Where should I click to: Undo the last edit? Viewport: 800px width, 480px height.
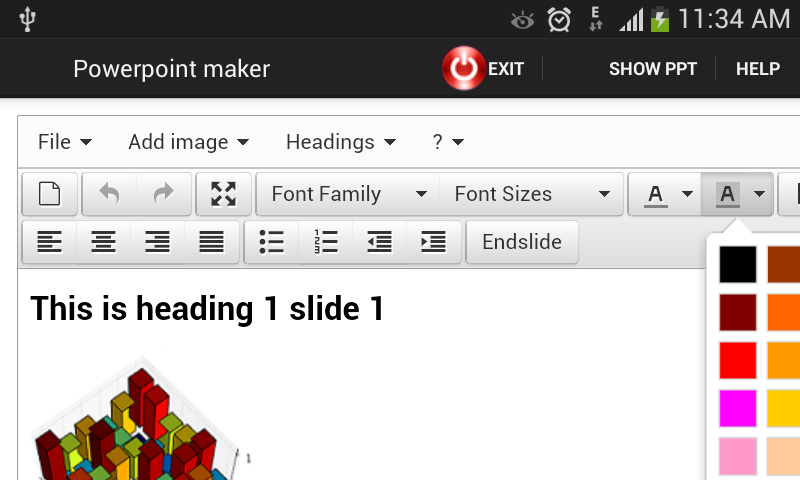[x=109, y=194]
